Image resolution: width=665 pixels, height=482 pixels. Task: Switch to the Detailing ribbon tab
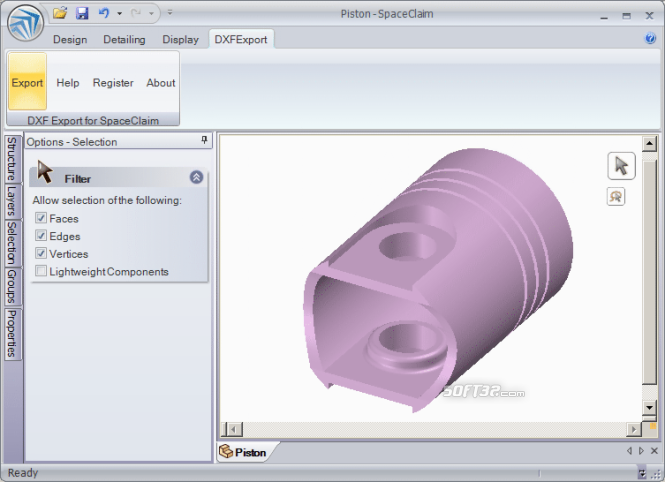point(124,39)
